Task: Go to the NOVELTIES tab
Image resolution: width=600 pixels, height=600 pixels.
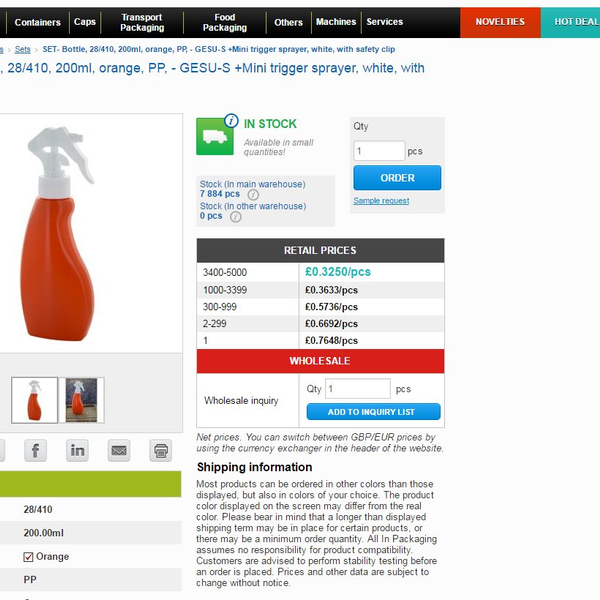Action: [500, 22]
